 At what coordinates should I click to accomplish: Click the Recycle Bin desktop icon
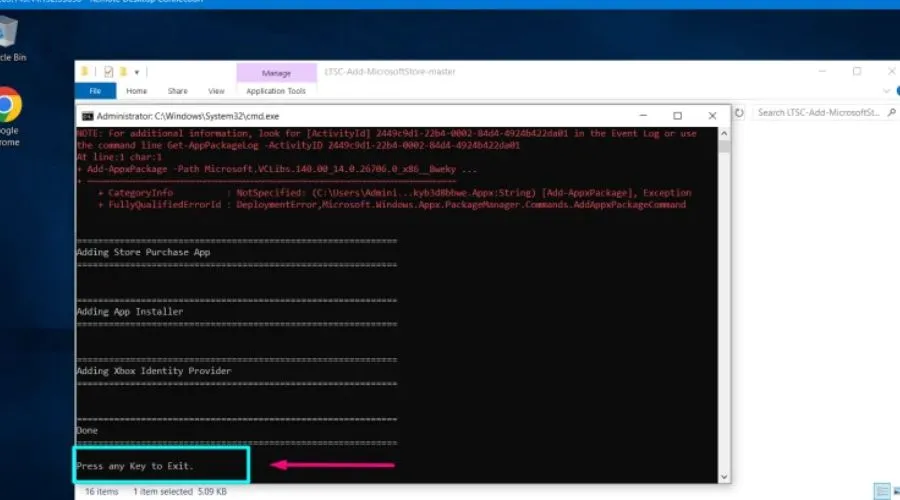tap(10, 33)
